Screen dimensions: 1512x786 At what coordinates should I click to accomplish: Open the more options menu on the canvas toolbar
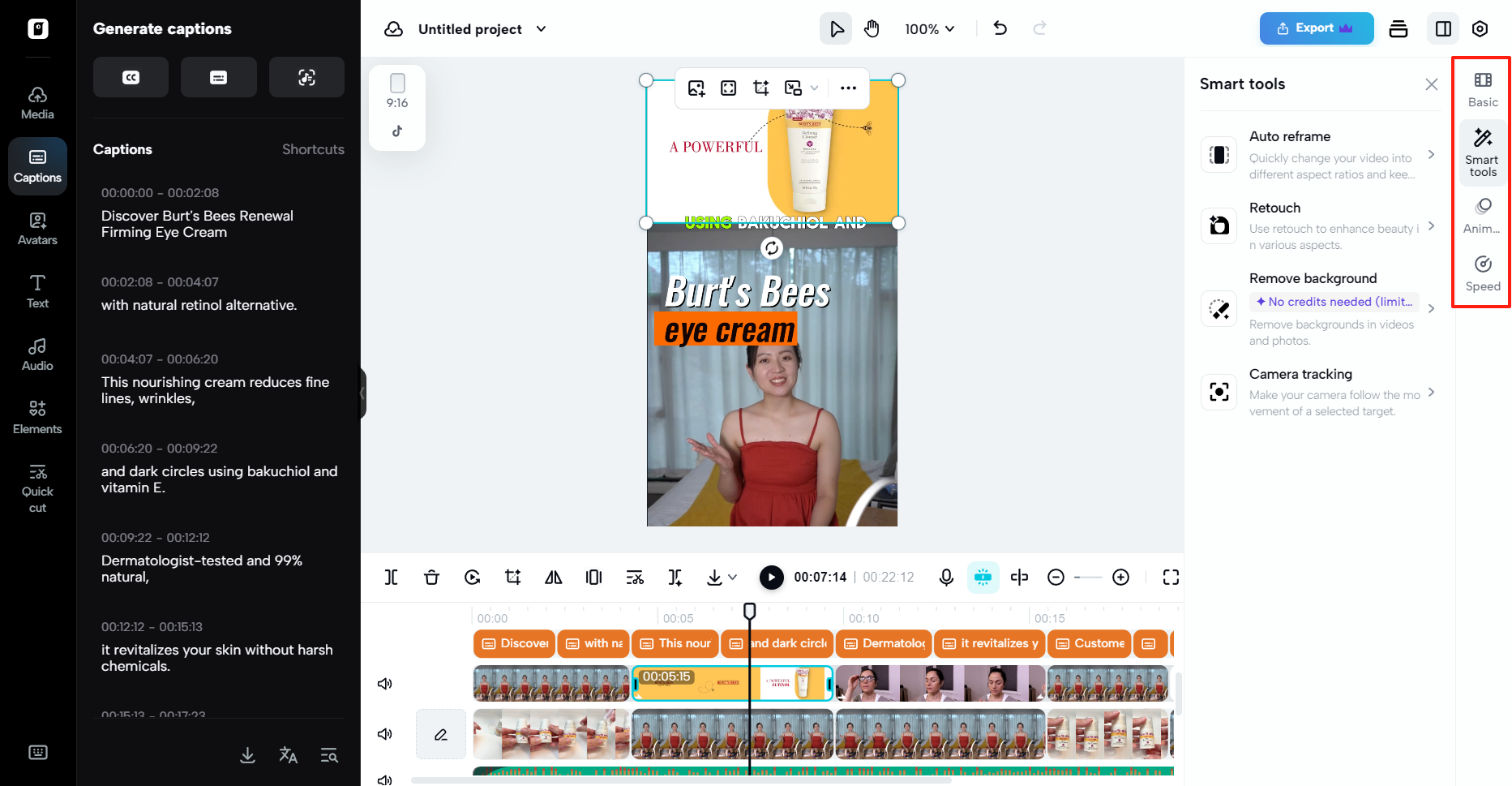[x=848, y=88]
